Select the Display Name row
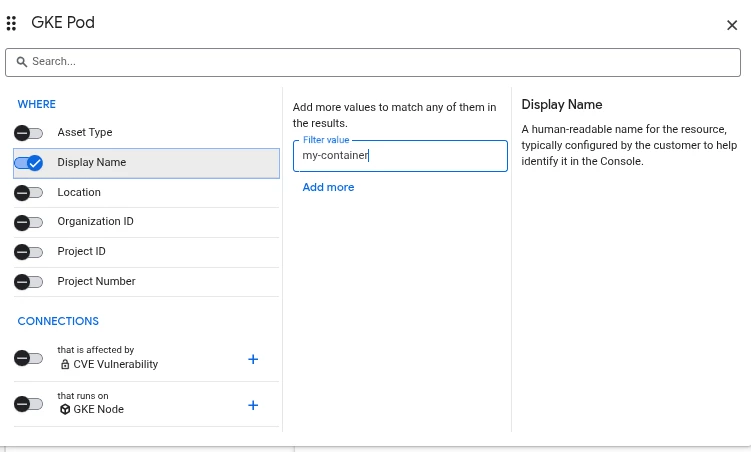751x452 pixels. (x=147, y=163)
